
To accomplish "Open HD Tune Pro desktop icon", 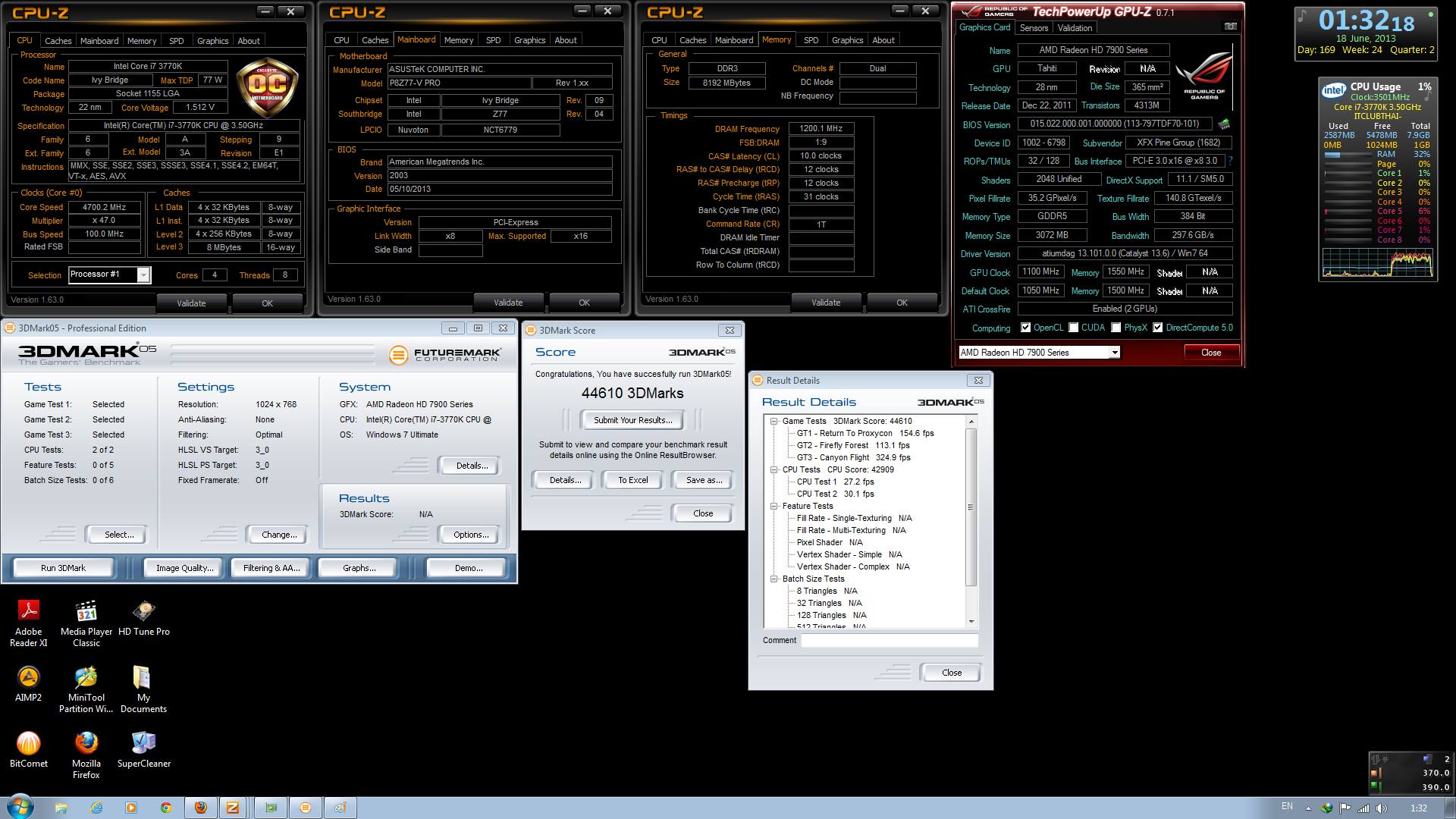I will click(143, 611).
